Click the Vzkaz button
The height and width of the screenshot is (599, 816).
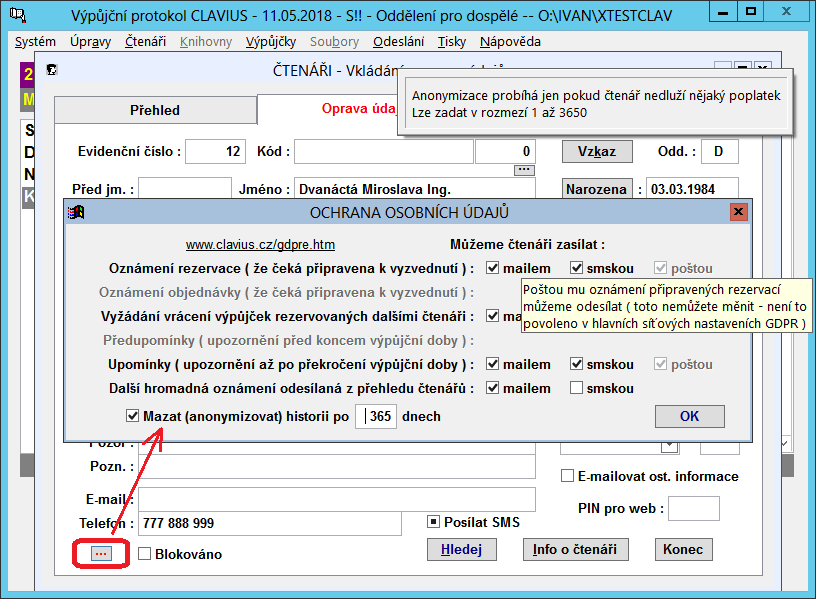pos(597,151)
